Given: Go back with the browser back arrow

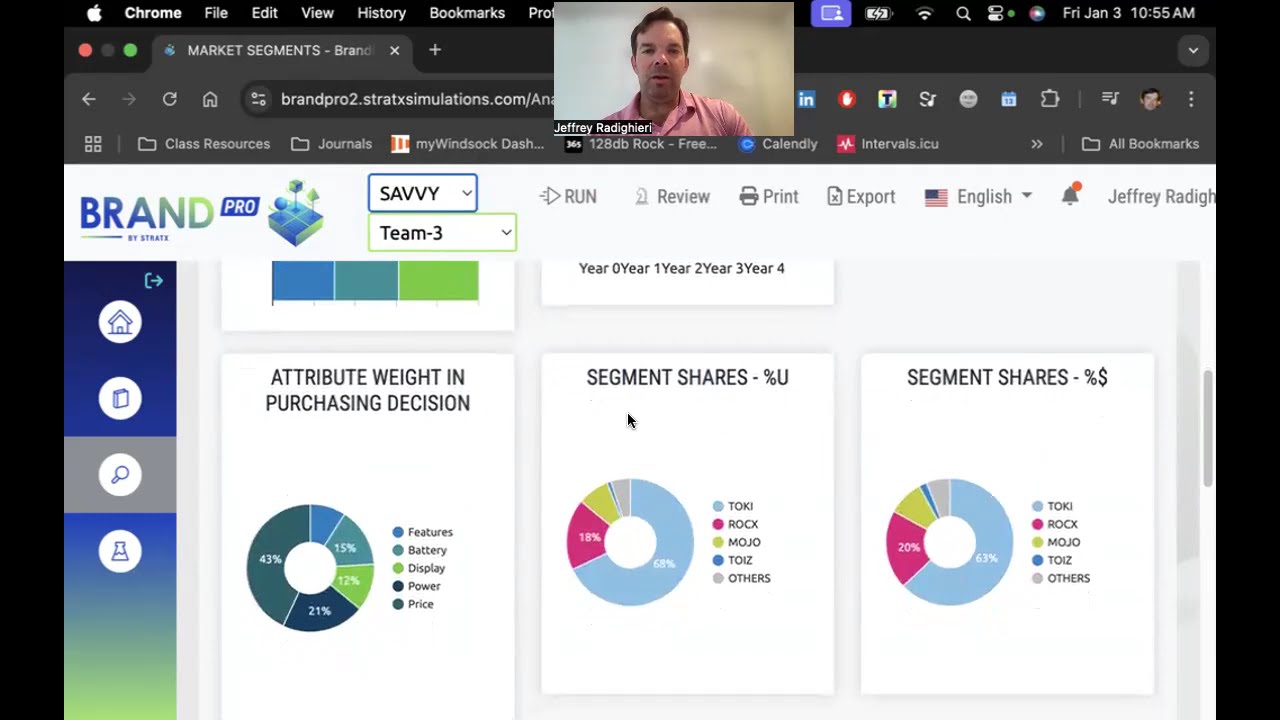Looking at the screenshot, I should 89,99.
